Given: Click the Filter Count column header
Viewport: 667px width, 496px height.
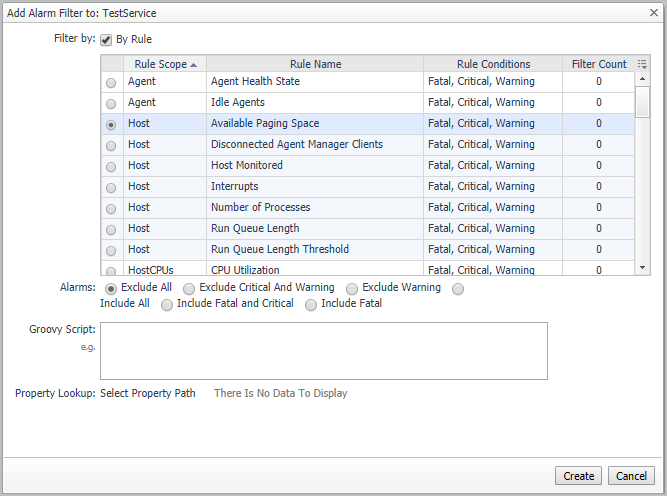Looking at the screenshot, I should [x=598, y=64].
